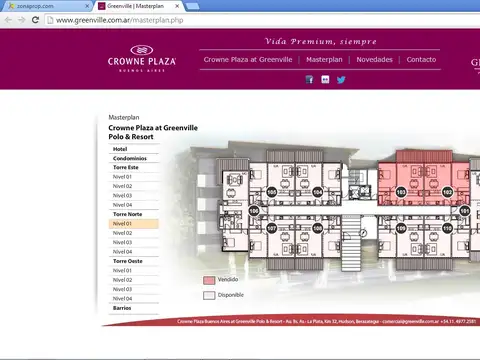Click the Disponible legend swatch
This screenshot has height=360, width=480.
click(209, 295)
